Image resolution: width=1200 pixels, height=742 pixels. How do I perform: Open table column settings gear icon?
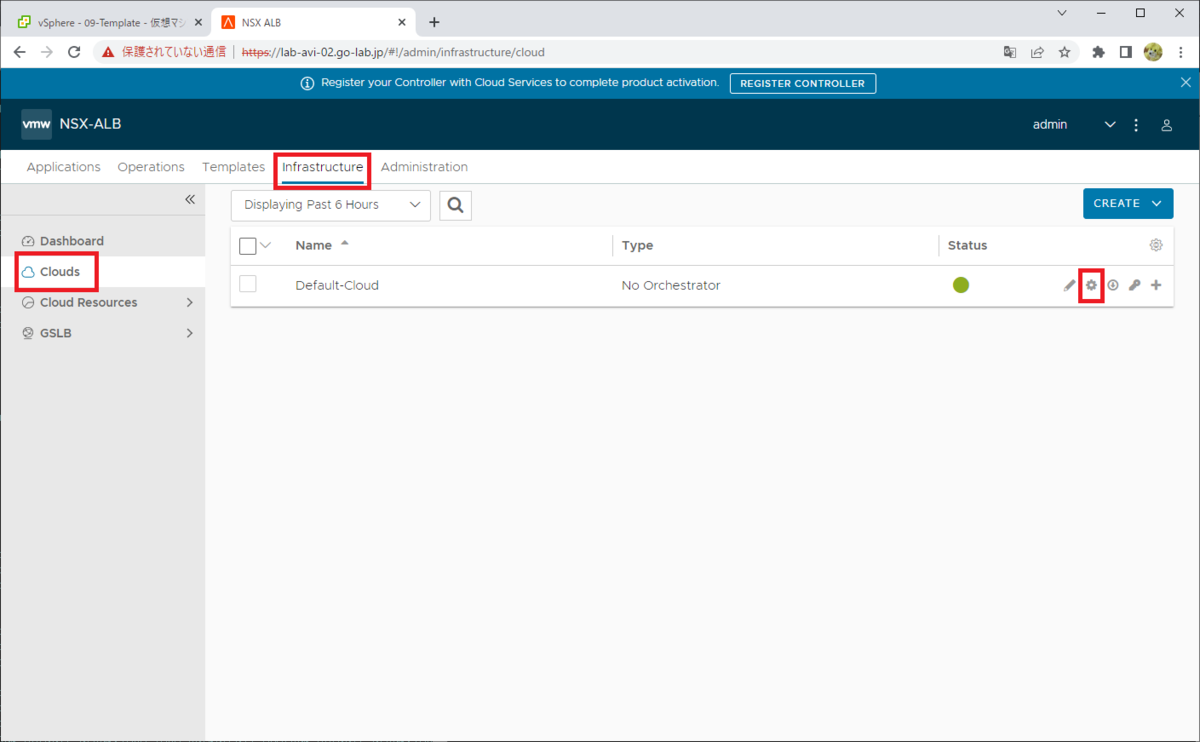(1156, 245)
